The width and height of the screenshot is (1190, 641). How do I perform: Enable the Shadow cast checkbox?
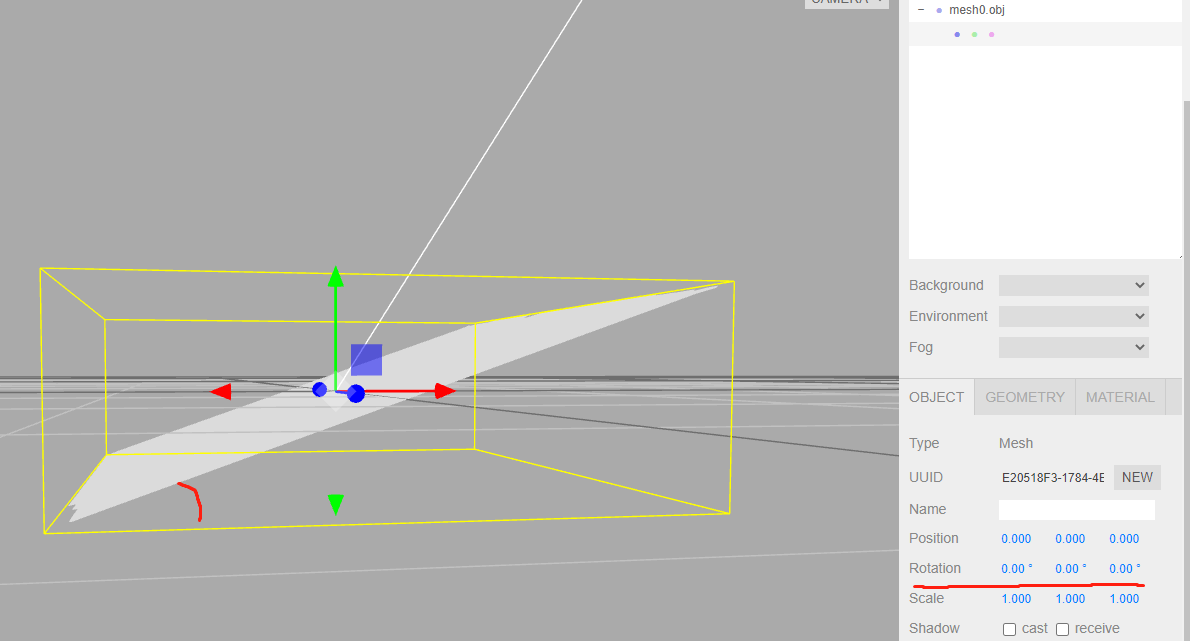click(x=1009, y=629)
